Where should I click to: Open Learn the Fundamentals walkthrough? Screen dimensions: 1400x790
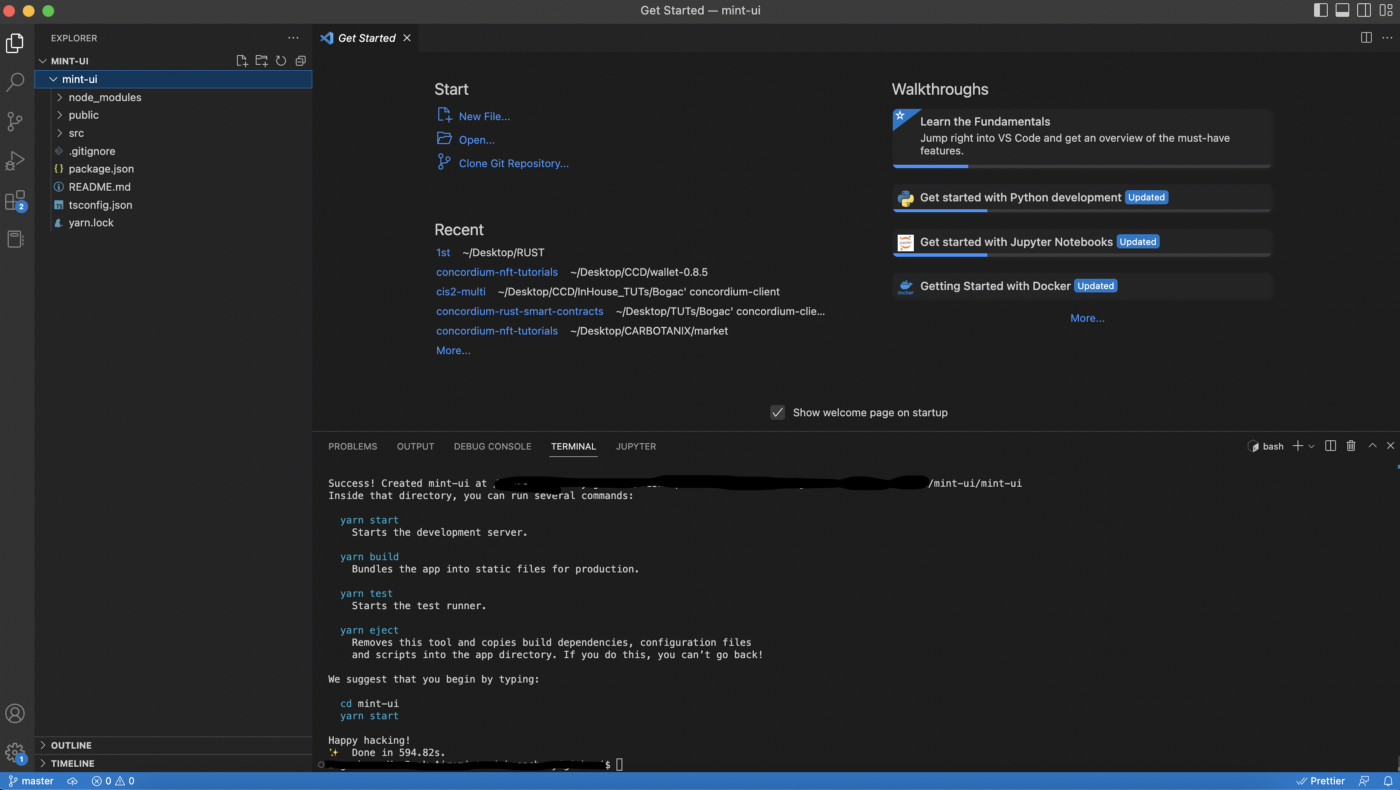tap(1082, 138)
